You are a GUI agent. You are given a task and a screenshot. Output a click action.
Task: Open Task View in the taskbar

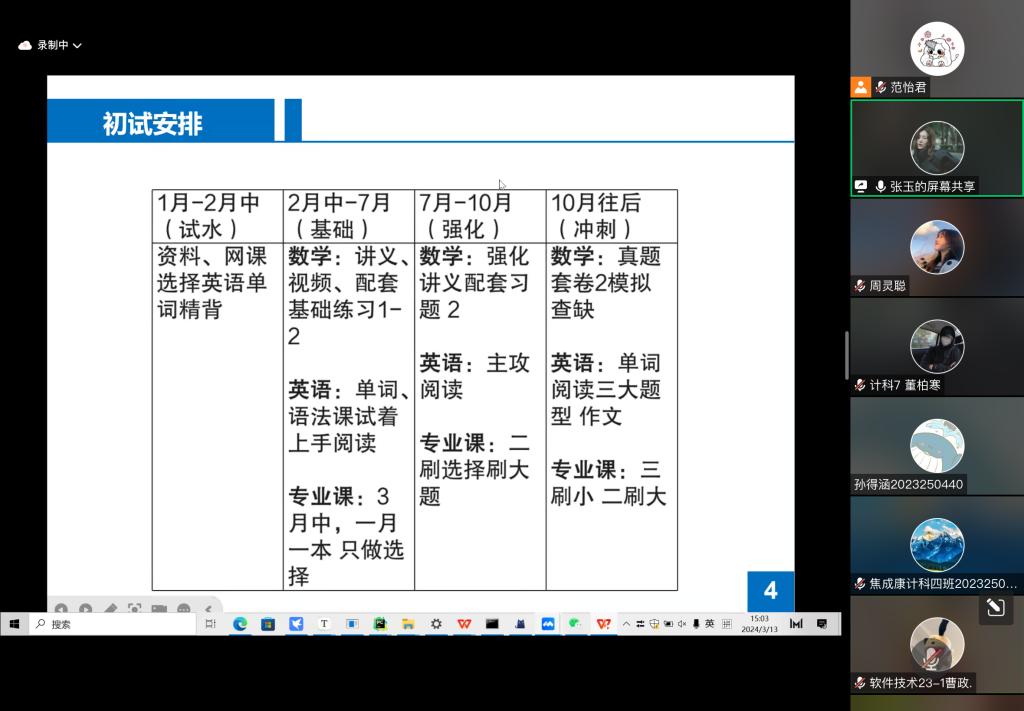pos(210,624)
